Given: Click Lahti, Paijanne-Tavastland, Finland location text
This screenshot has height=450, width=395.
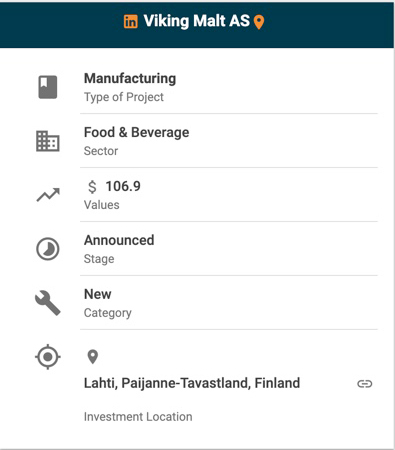Looking at the screenshot, I should pyautogui.click(x=192, y=383).
